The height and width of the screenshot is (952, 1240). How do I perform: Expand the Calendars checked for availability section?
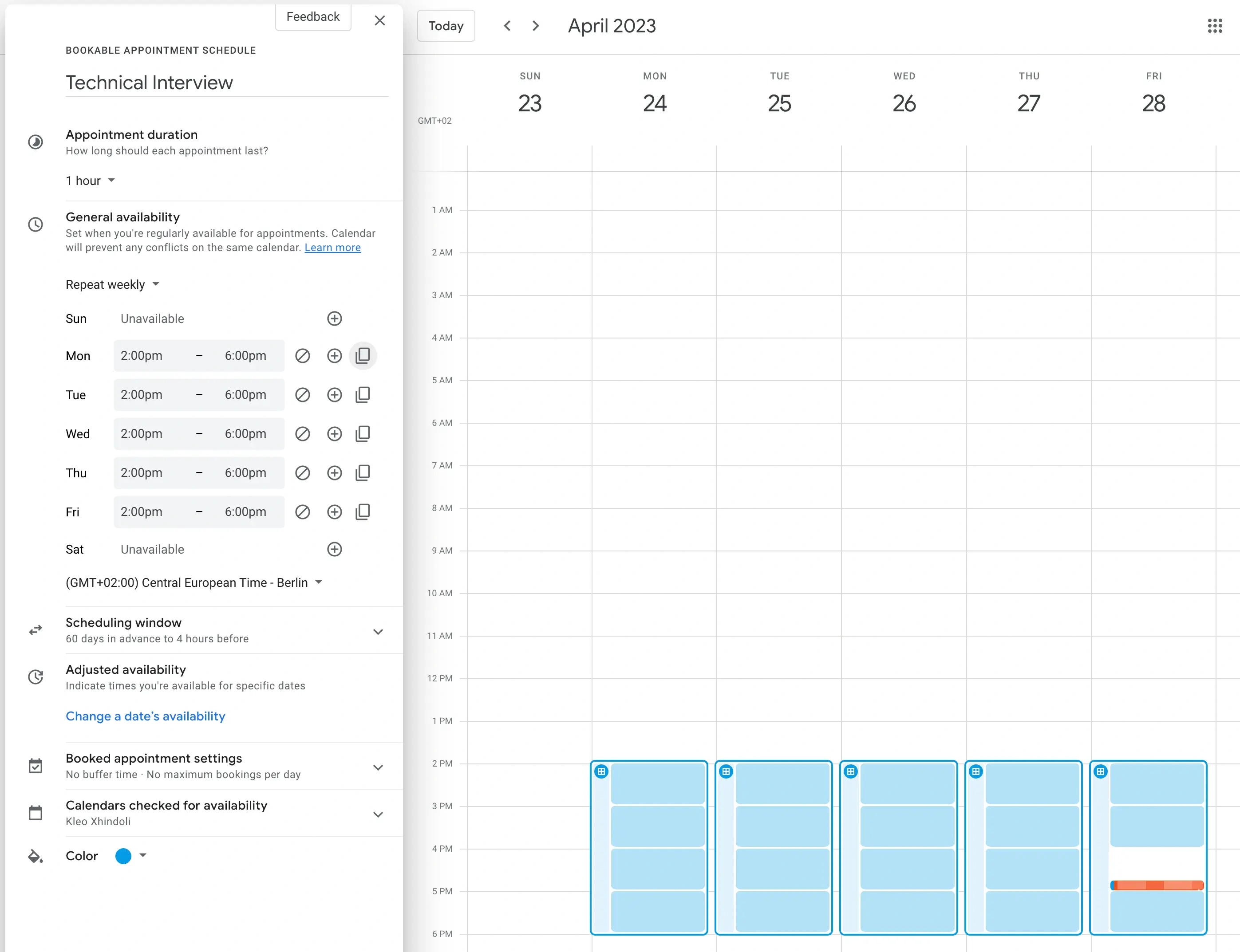coord(378,813)
